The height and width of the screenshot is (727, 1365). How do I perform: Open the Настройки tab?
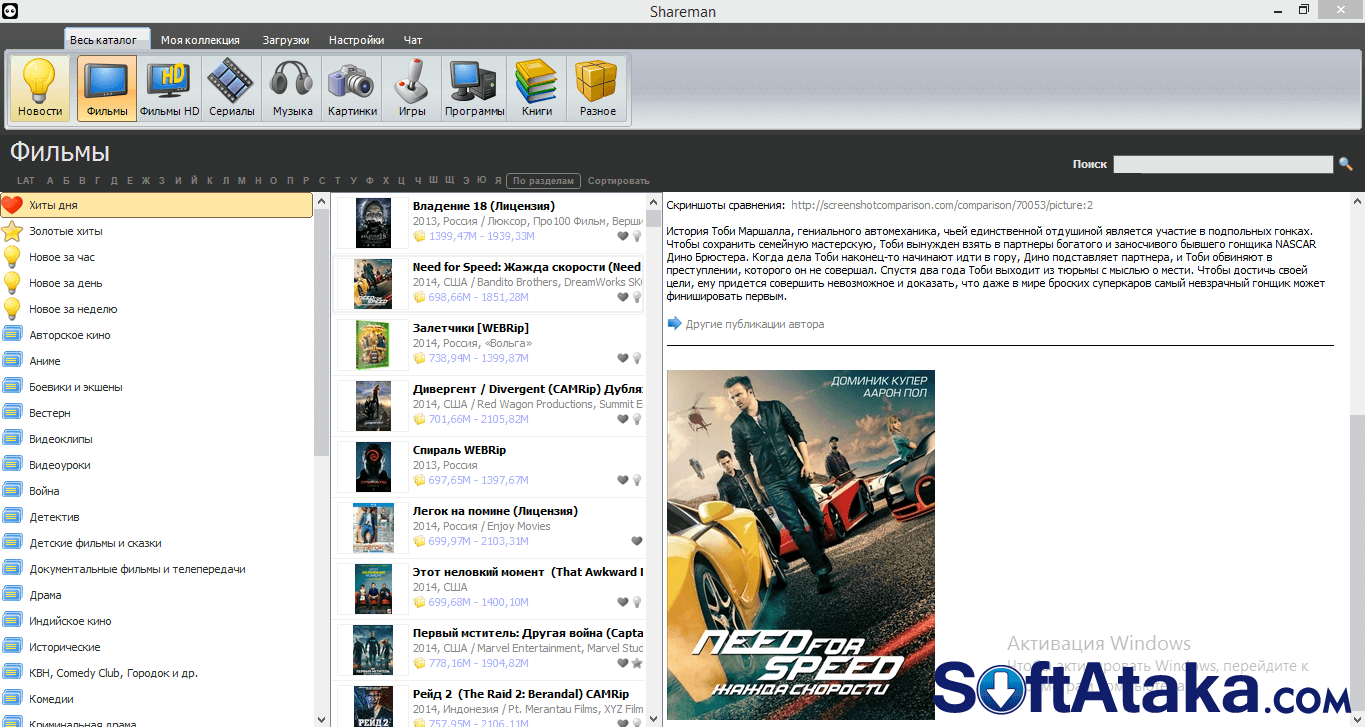pyautogui.click(x=356, y=40)
